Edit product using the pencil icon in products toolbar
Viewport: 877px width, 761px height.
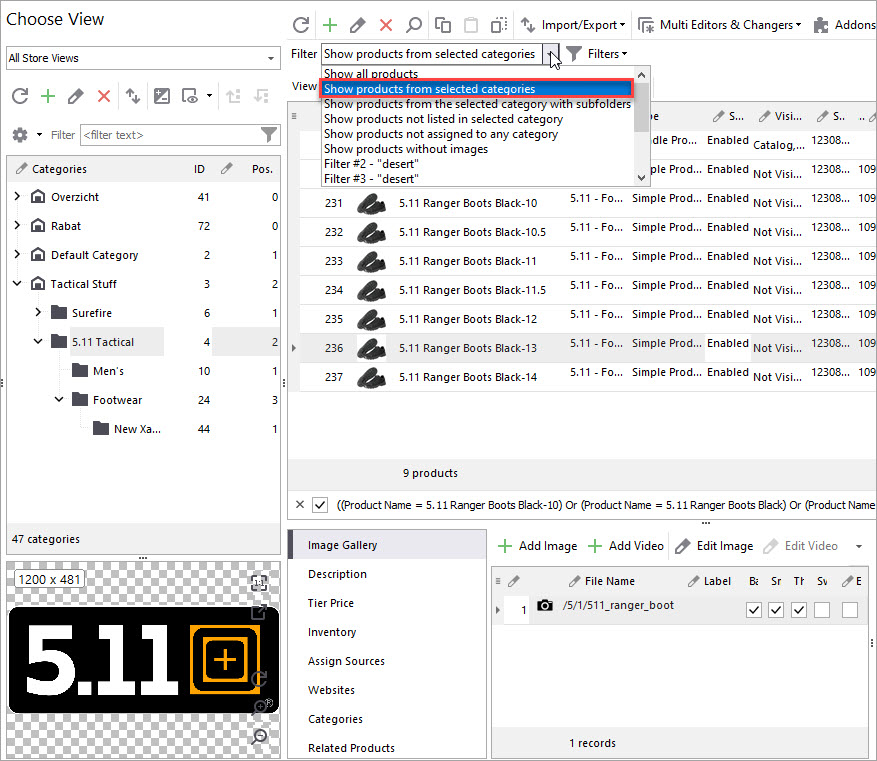[x=357, y=25]
